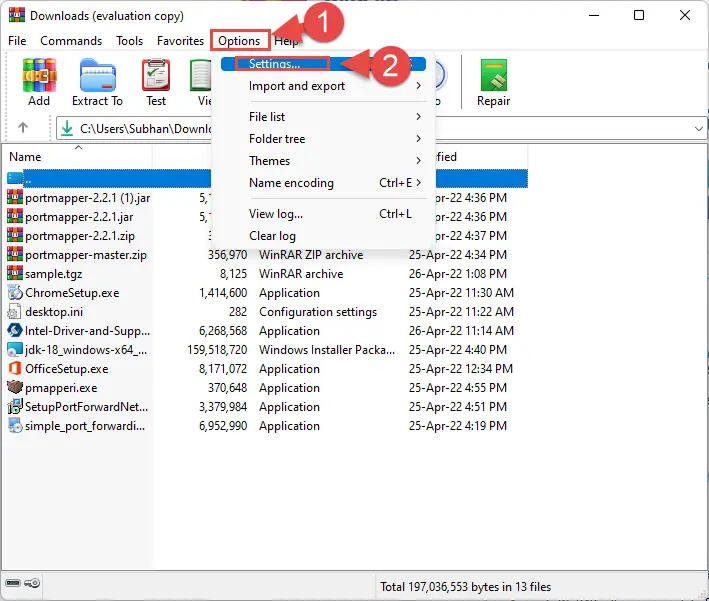Open the Tools menu
The height and width of the screenshot is (601, 709).
click(x=129, y=41)
